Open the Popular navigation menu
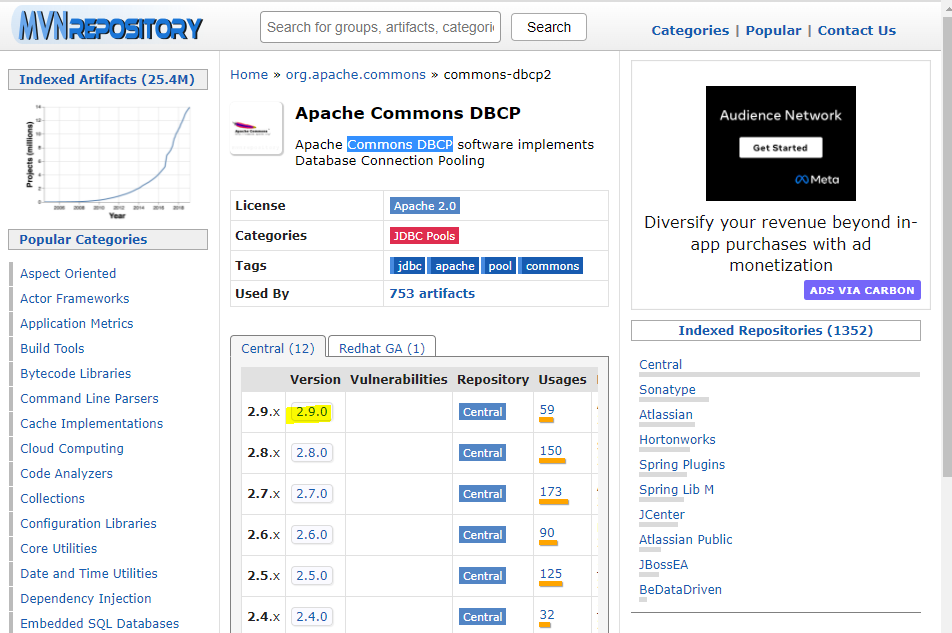952x633 pixels. point(773,30)
